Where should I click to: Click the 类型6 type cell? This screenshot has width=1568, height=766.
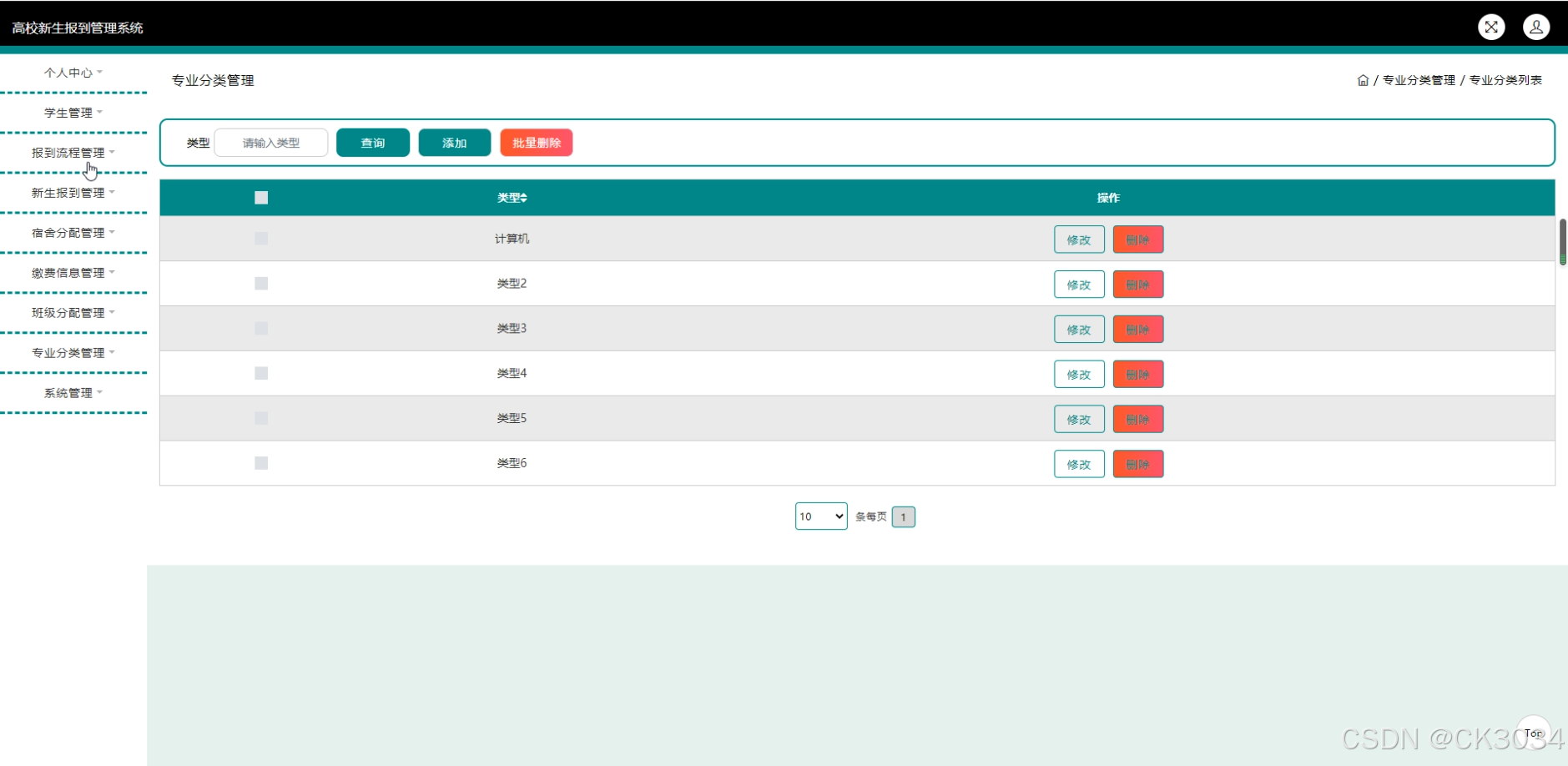coord(512,463)
